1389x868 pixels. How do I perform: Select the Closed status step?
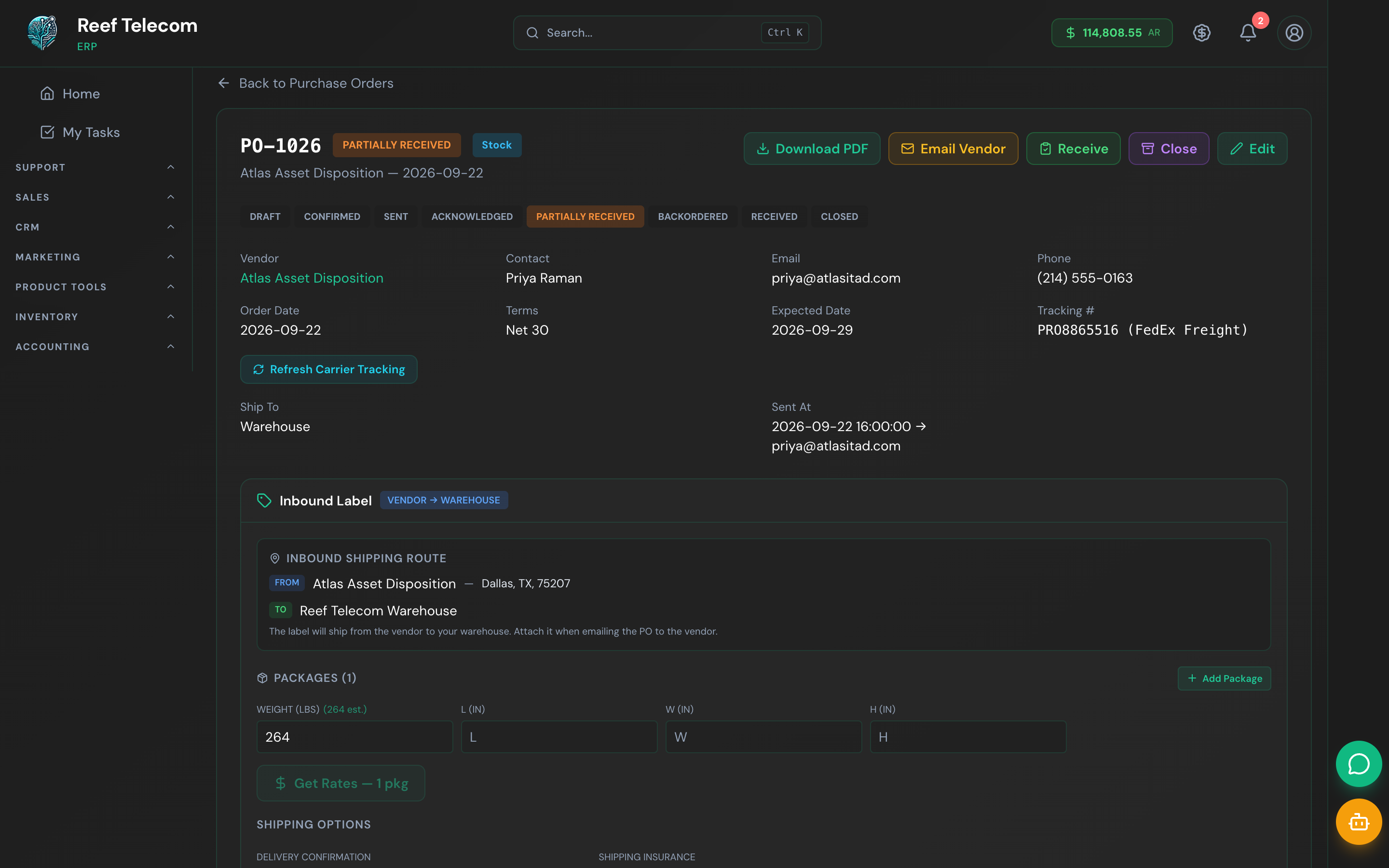(839, 217)
